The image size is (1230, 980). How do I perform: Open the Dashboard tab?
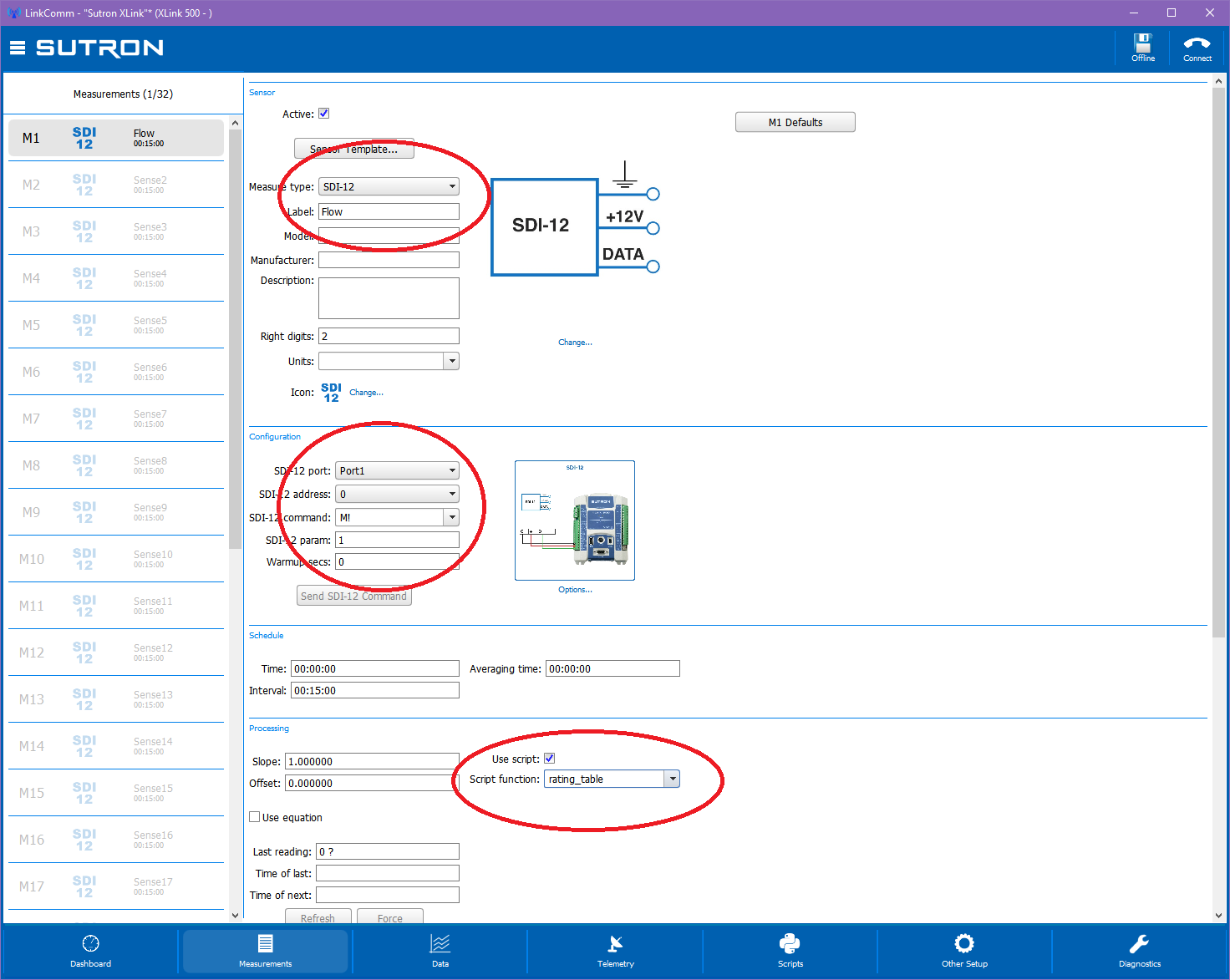(x=90, y=951)
